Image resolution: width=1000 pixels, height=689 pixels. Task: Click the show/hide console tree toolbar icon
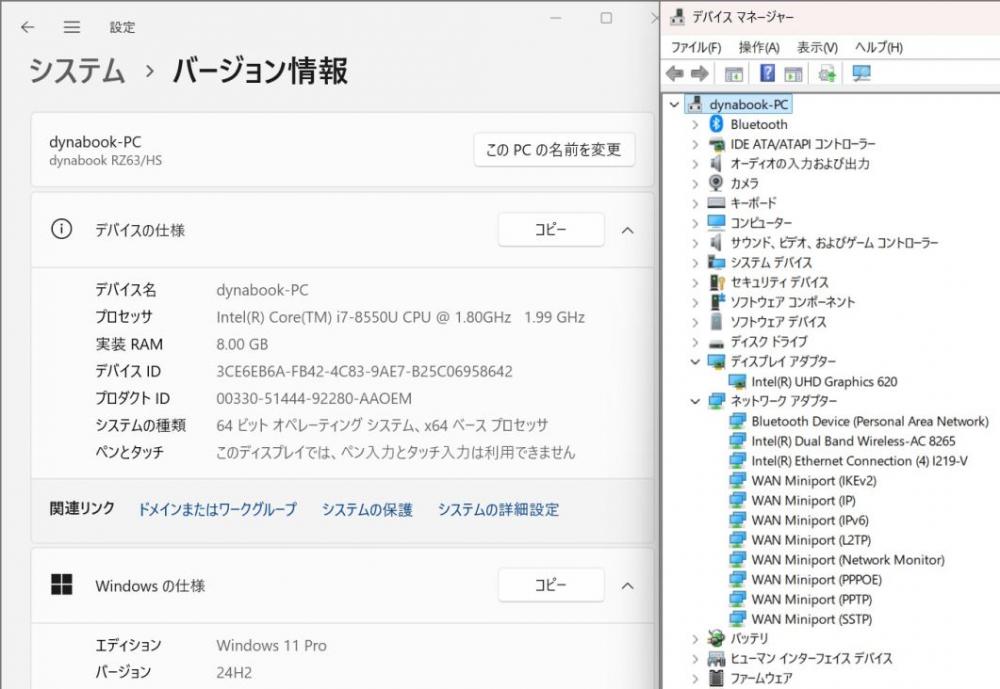(x=734, y=73)
